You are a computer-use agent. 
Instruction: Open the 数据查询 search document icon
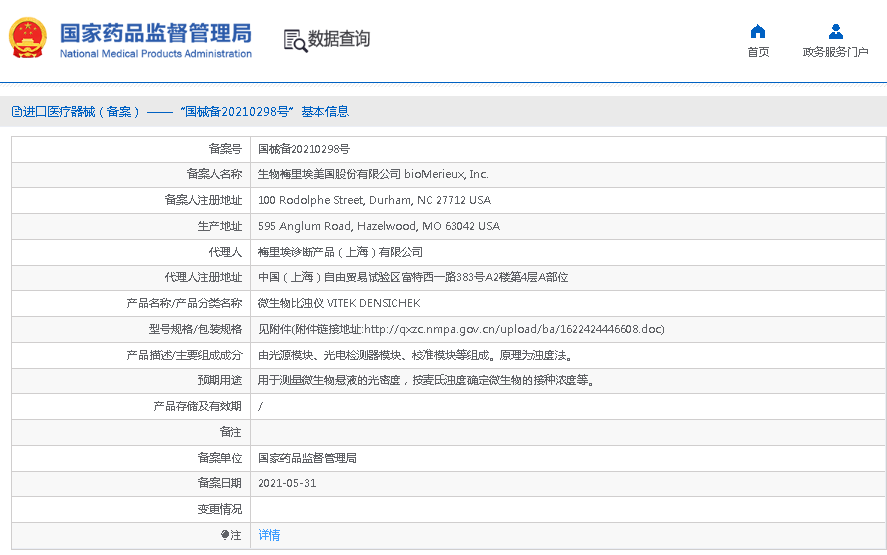295,40
